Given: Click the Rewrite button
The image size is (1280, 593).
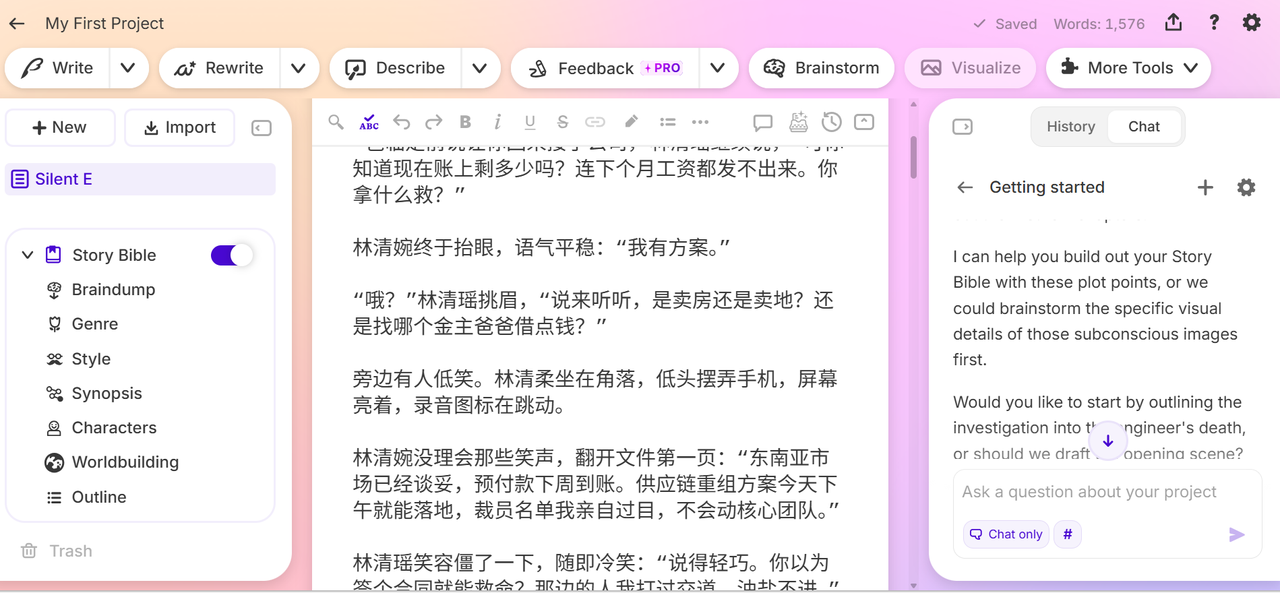Looking at the screenshot, I should pos(218,68).
